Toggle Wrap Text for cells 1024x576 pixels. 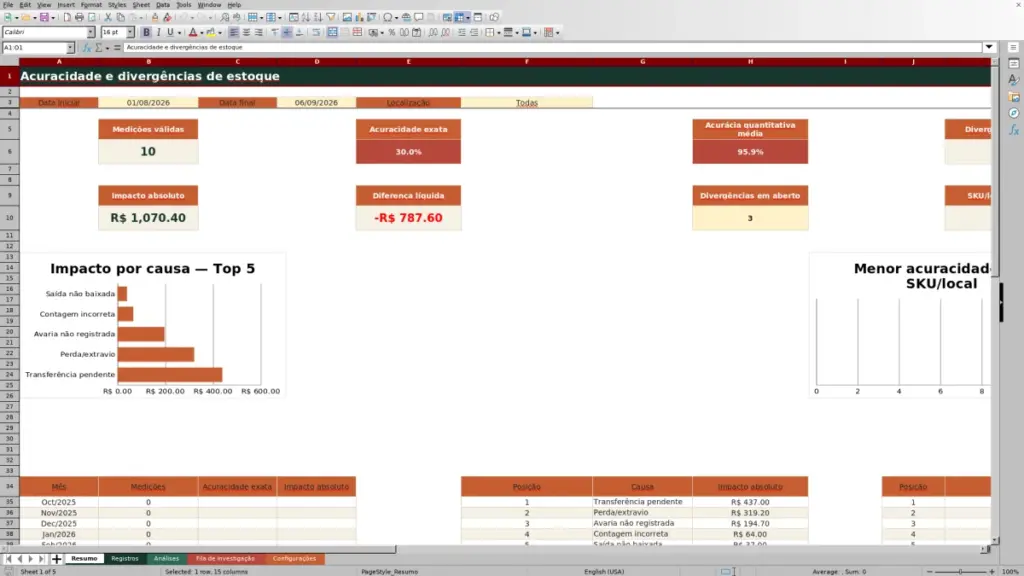coord(316,33)
